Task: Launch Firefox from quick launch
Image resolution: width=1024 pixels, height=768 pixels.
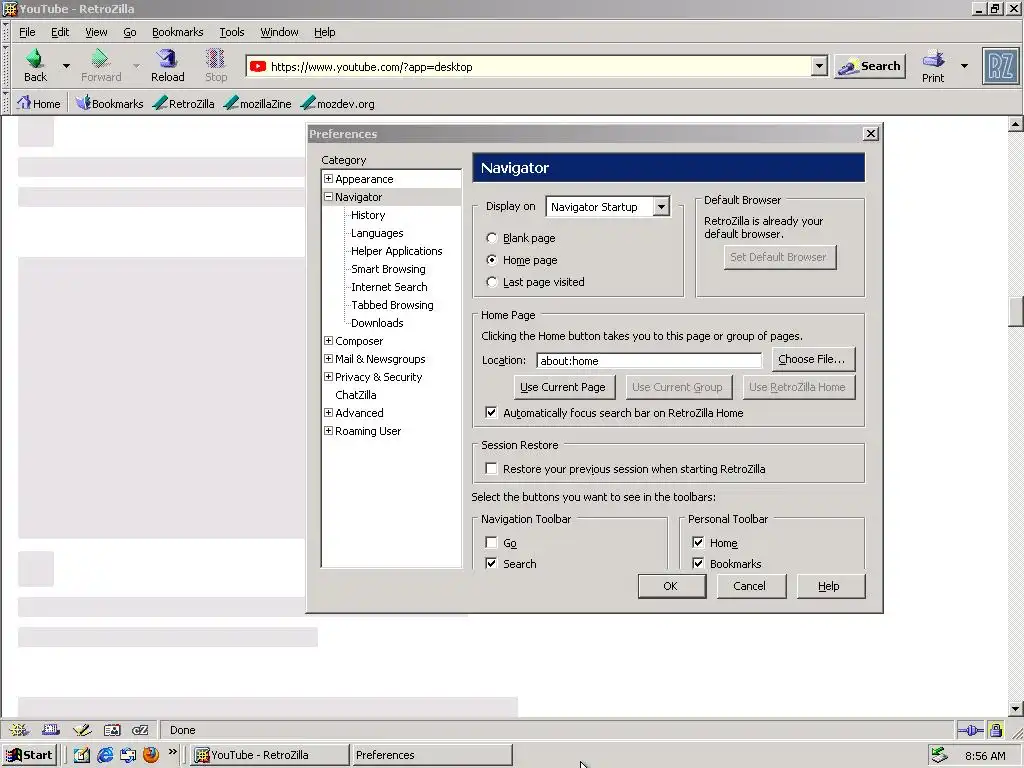Action: tap(151, 754)
